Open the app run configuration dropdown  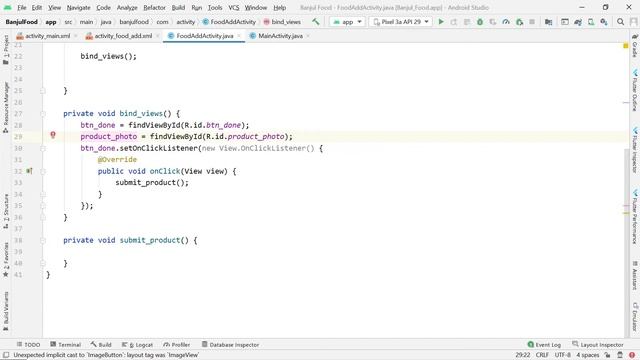pos(347,22)
